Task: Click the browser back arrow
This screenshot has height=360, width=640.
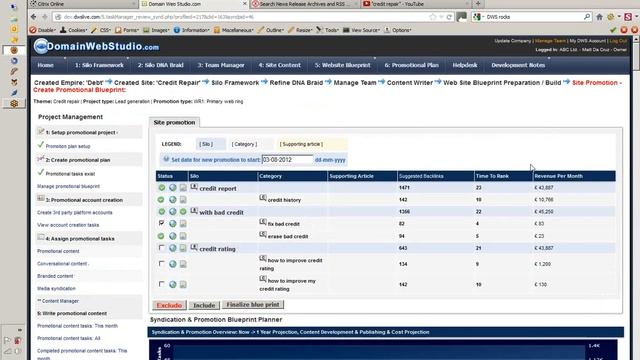Action: tap(34, 17)
